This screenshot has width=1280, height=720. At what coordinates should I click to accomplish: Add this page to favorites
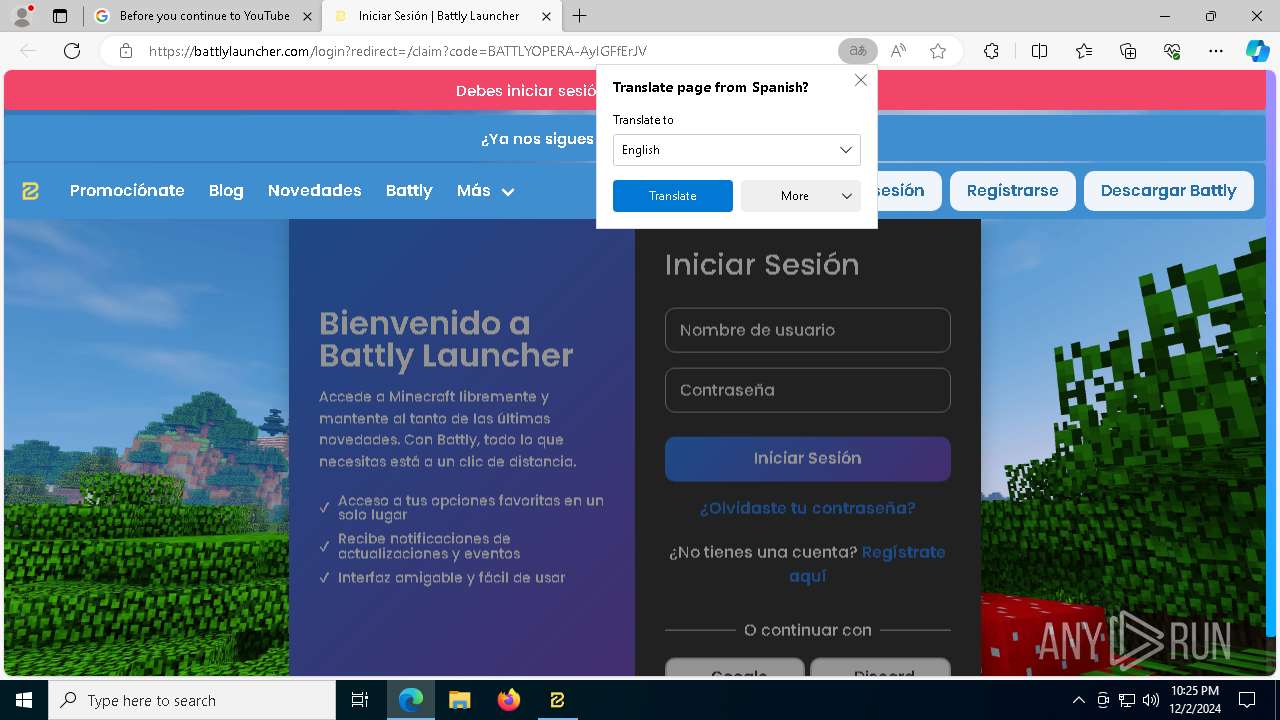point(938,51)
